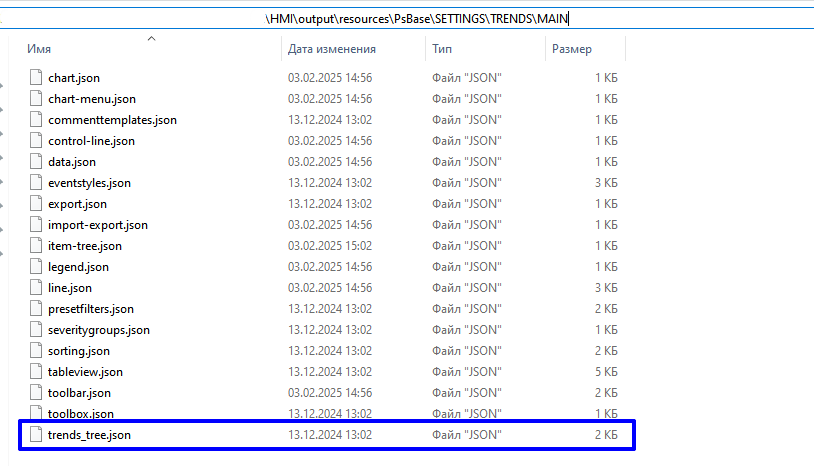
Task: Click the item-tree.json file icon
Action: pos(37,246)
